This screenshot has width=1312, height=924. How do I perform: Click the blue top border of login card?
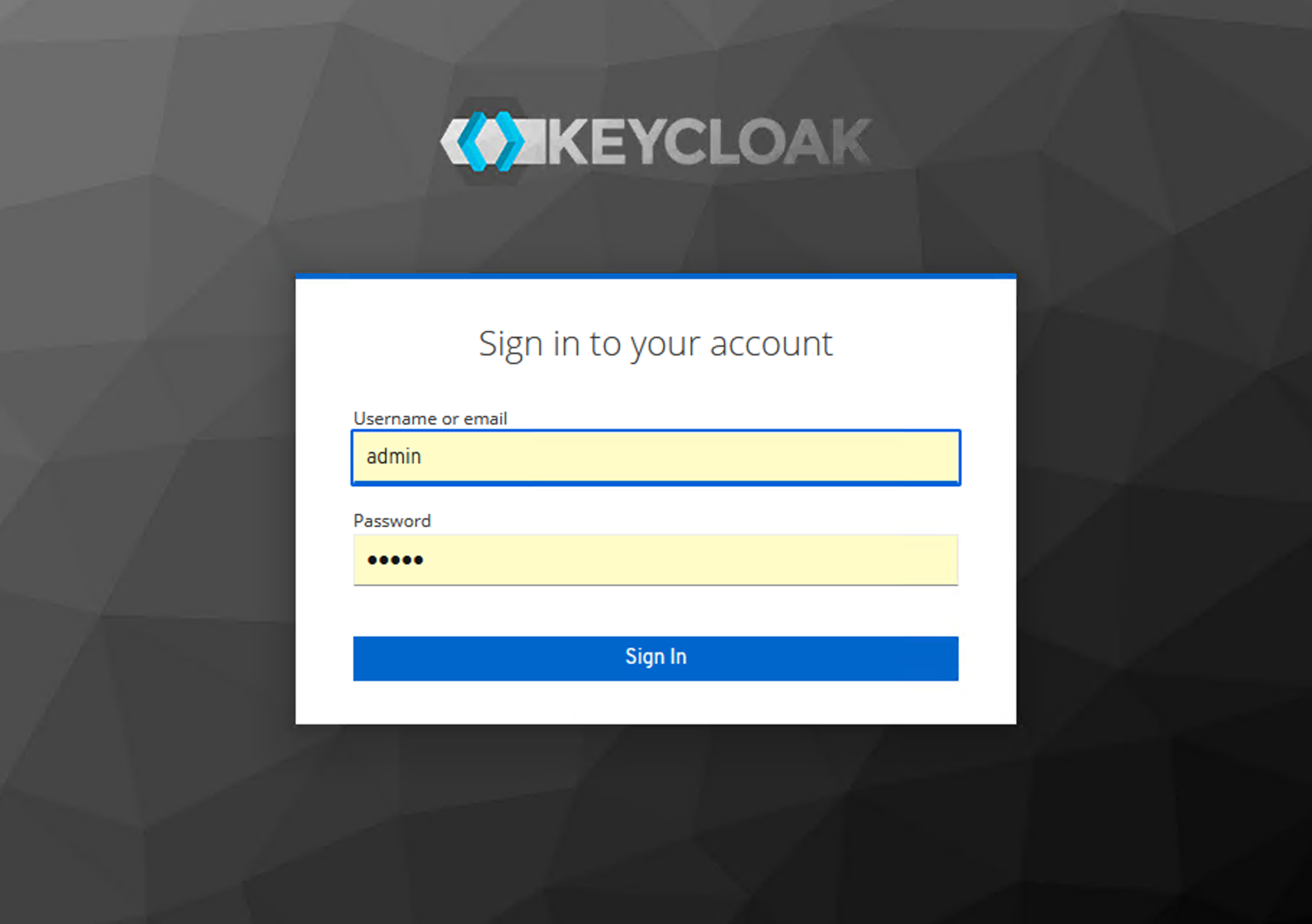tap(655, 276)
